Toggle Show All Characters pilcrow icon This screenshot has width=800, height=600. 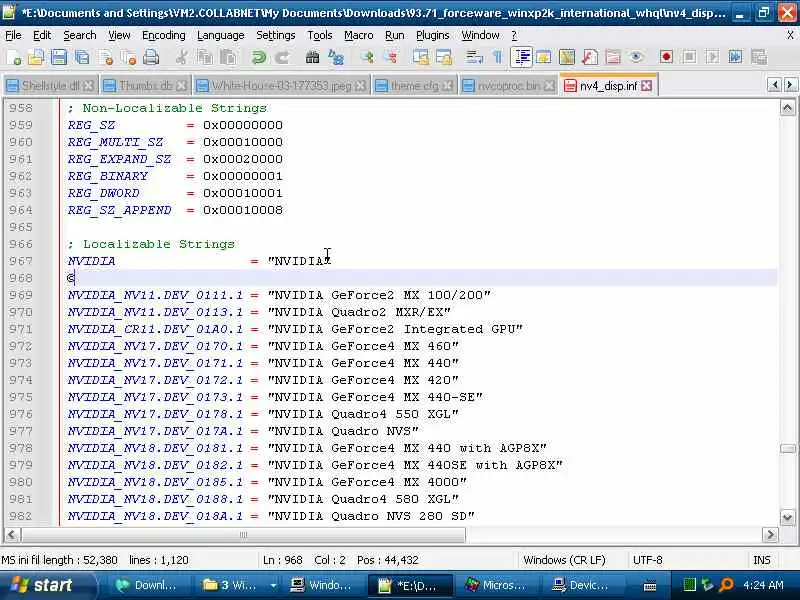[497, 57]
